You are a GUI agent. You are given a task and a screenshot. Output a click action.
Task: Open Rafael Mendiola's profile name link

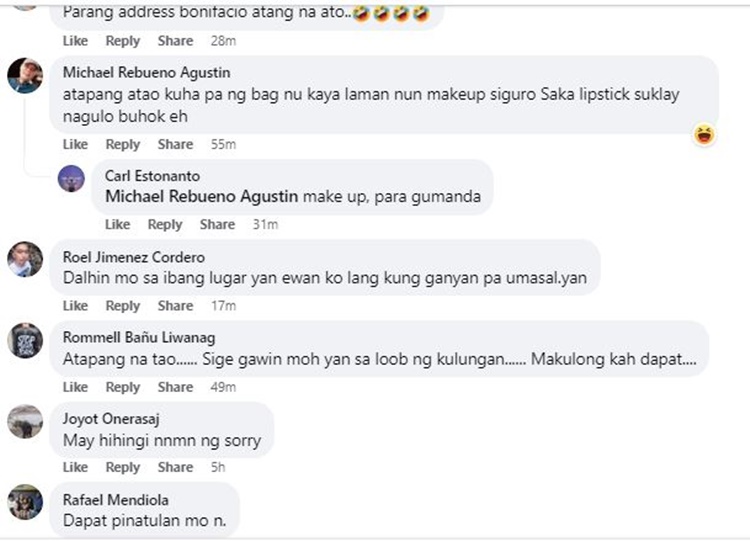(x=115, y=500)
